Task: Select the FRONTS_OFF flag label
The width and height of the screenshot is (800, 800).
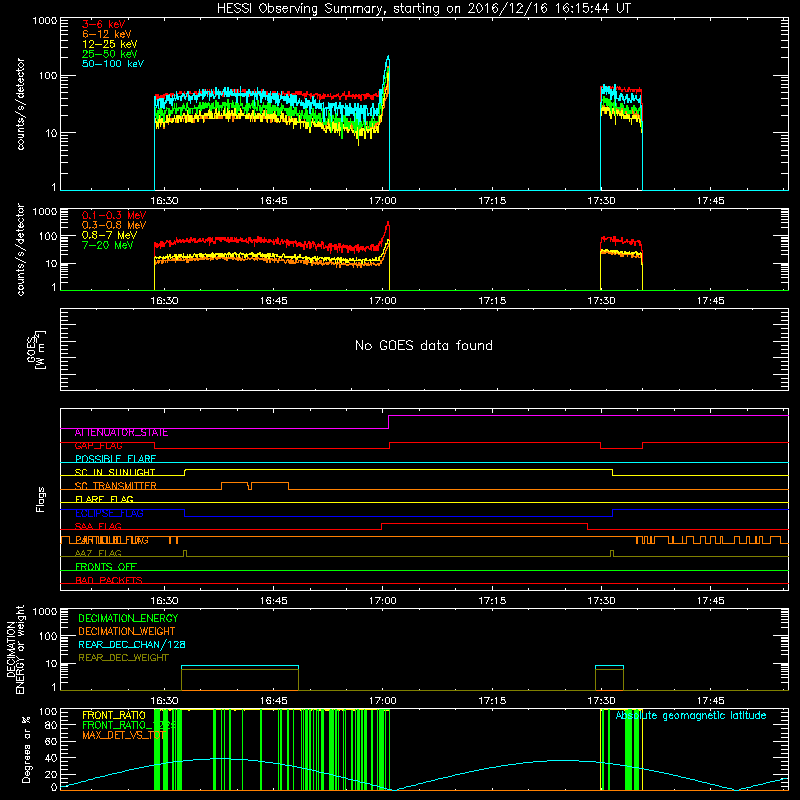Action: coord(106,566)
